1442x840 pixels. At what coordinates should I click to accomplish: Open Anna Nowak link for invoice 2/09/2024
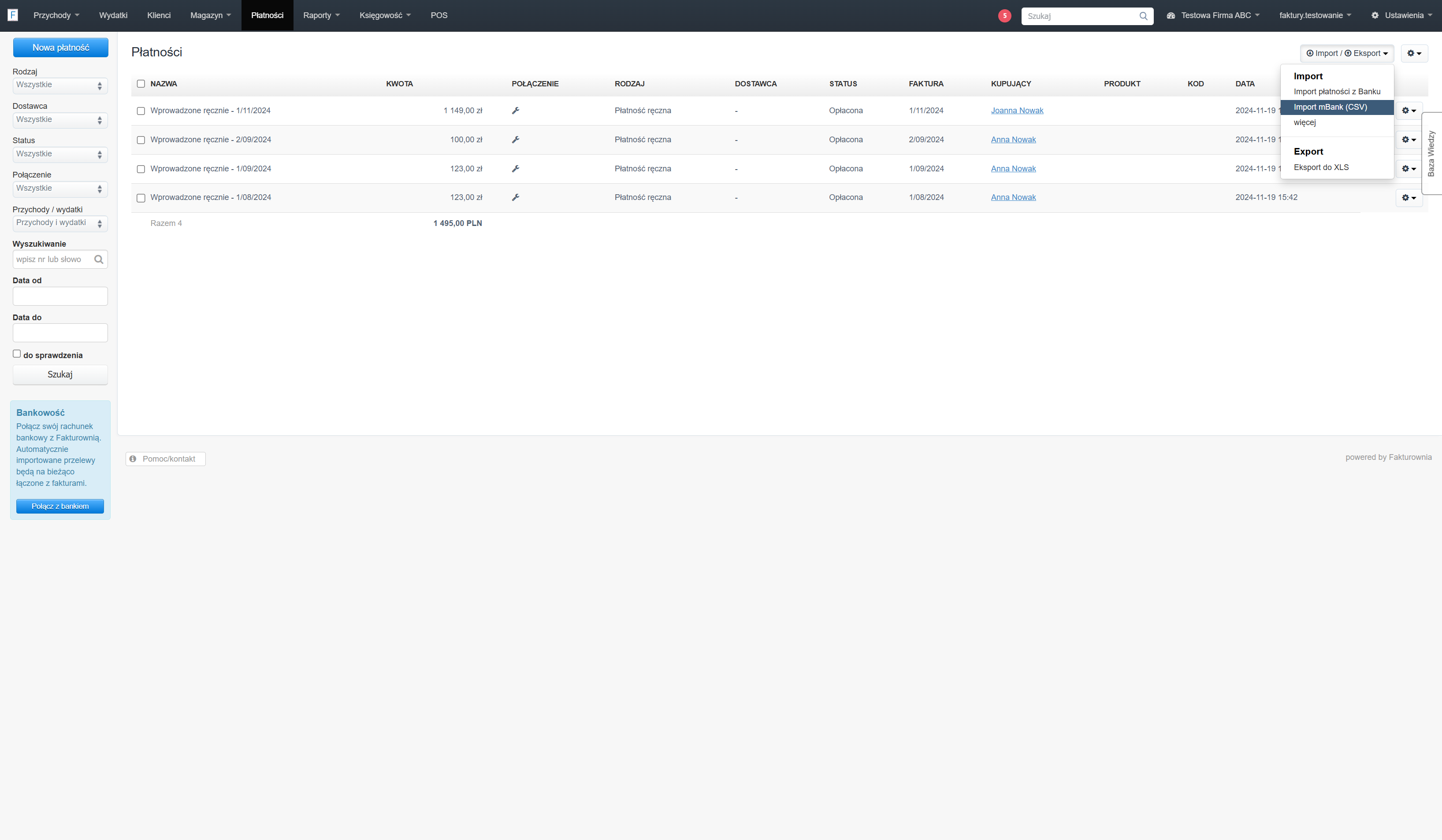1013,140
